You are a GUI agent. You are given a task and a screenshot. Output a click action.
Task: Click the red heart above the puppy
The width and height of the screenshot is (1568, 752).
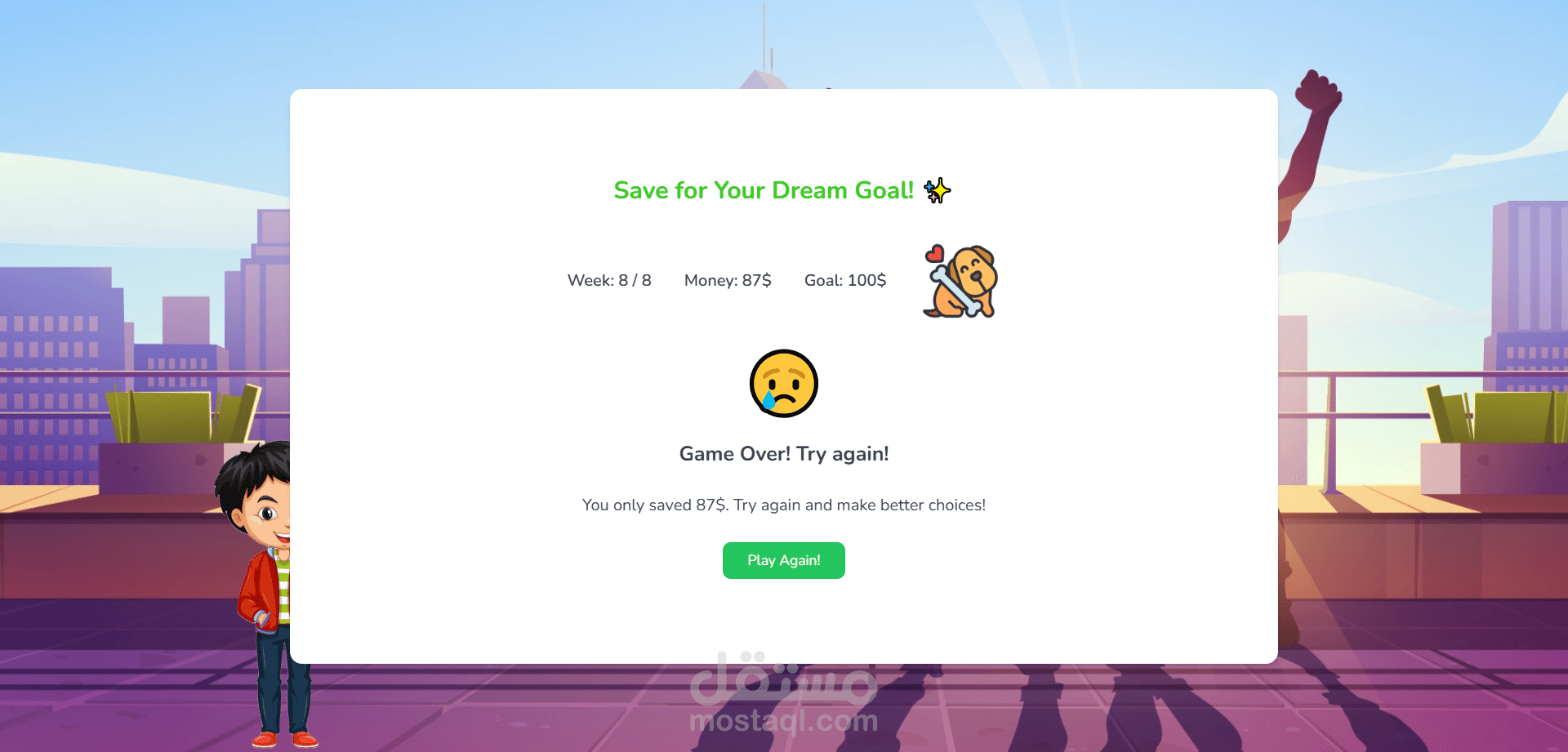[x=935, y=253]
